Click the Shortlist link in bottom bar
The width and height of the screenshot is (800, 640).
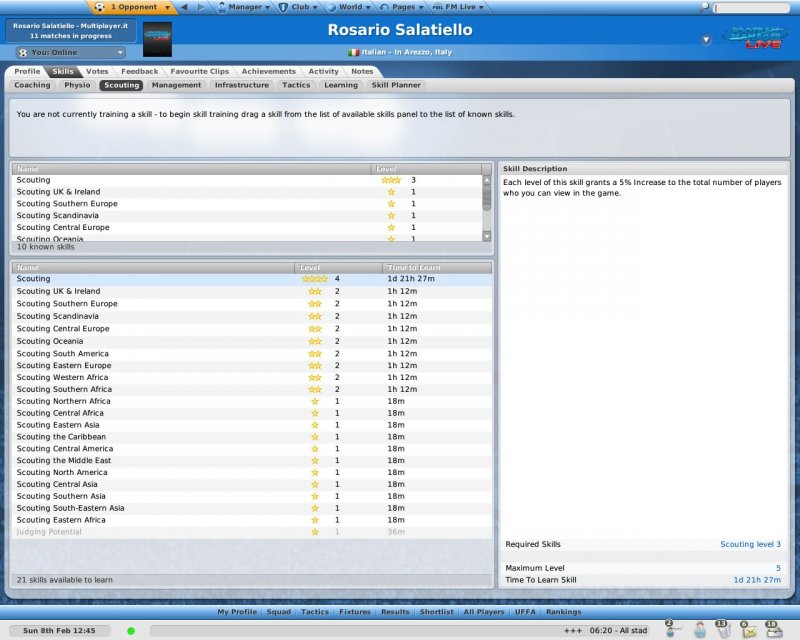436,612
